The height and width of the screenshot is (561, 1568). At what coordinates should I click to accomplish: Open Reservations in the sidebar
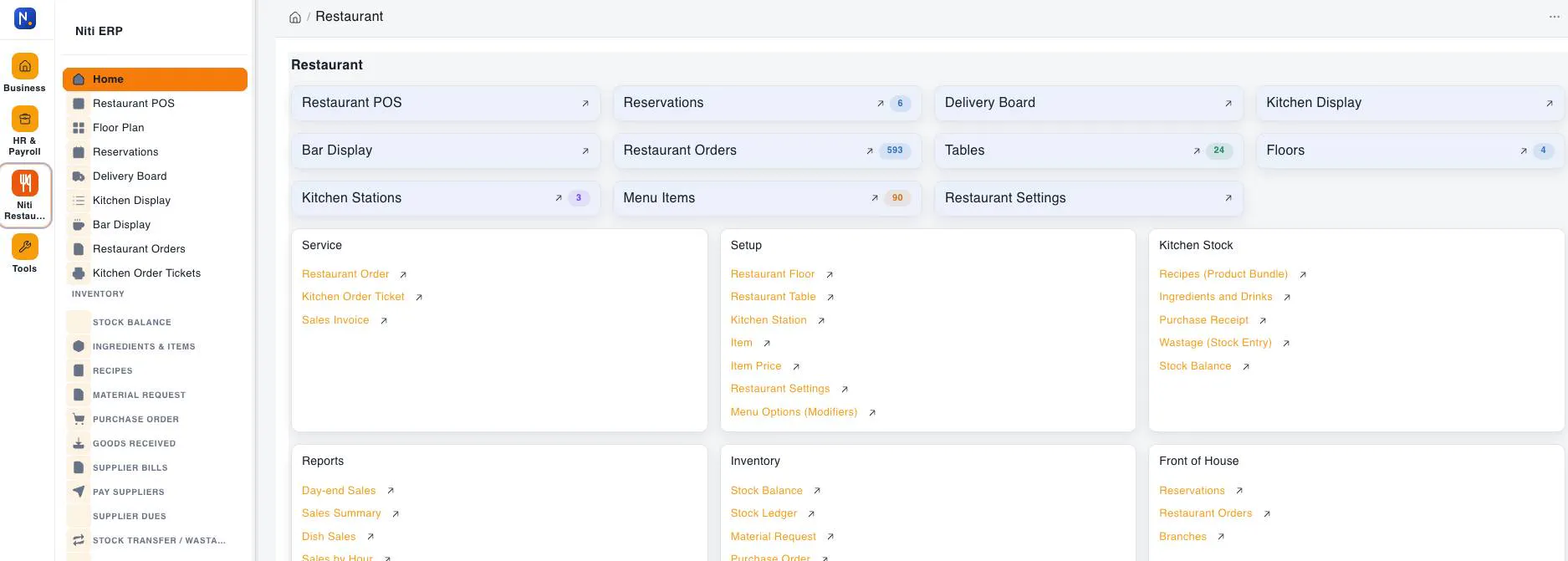coord(125,152)
